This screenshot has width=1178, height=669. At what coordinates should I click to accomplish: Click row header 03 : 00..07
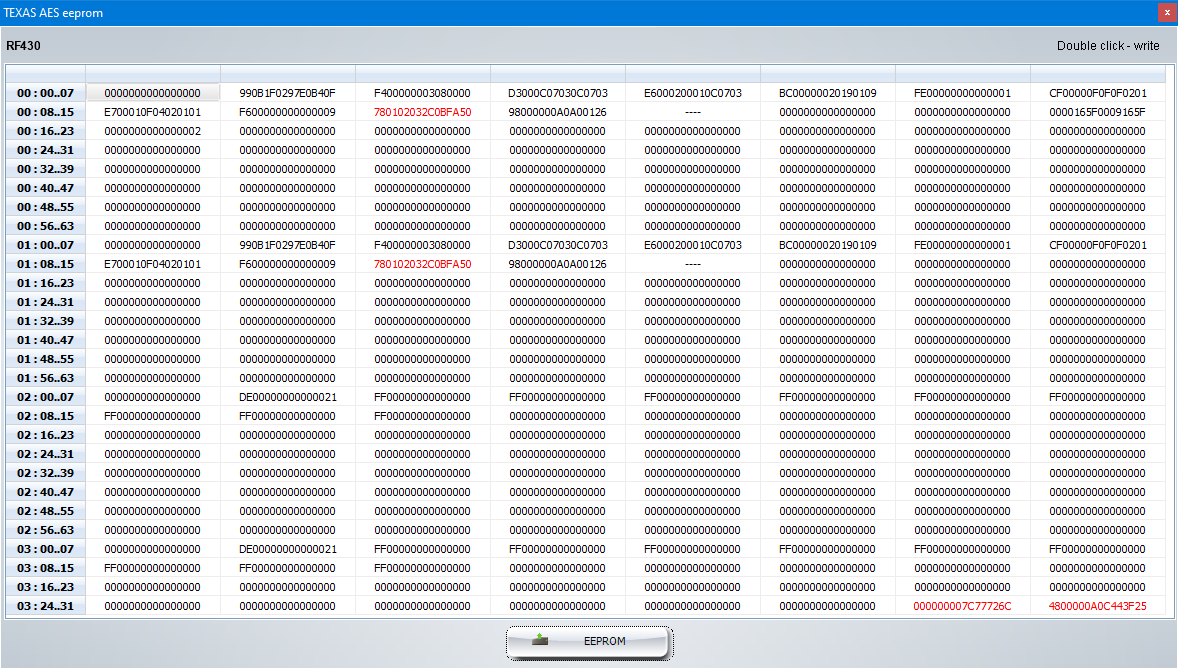[46, 549]
